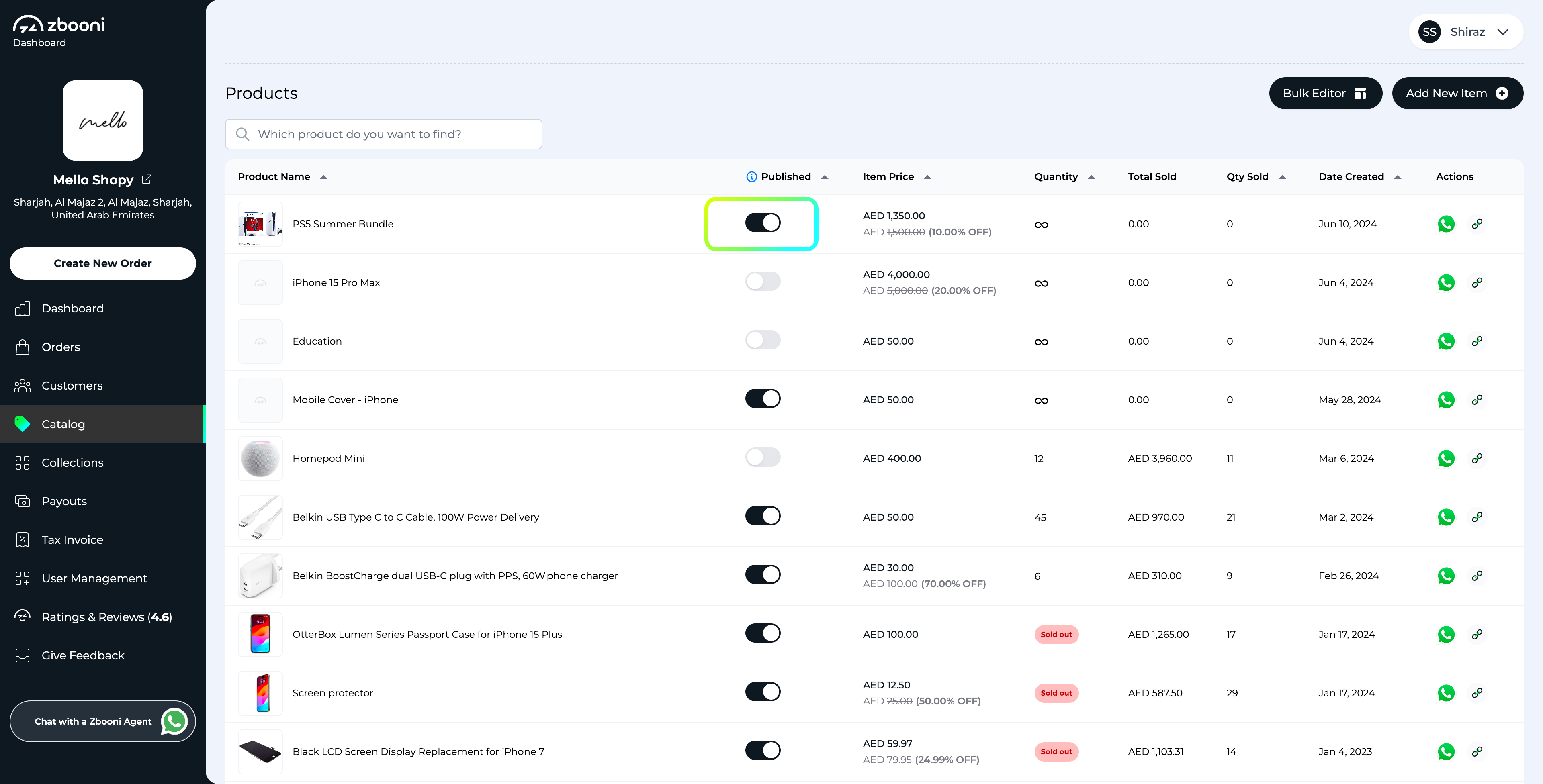This screenshot has height=784, width=1543.
Task: Click the Published info icon
Action: click(751, 177)
